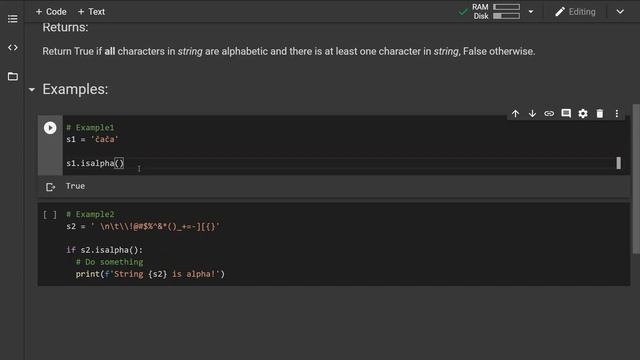Screen dimensions: 640x360
Task: Collapse the header with the chevron
Action: click(620, 12)
